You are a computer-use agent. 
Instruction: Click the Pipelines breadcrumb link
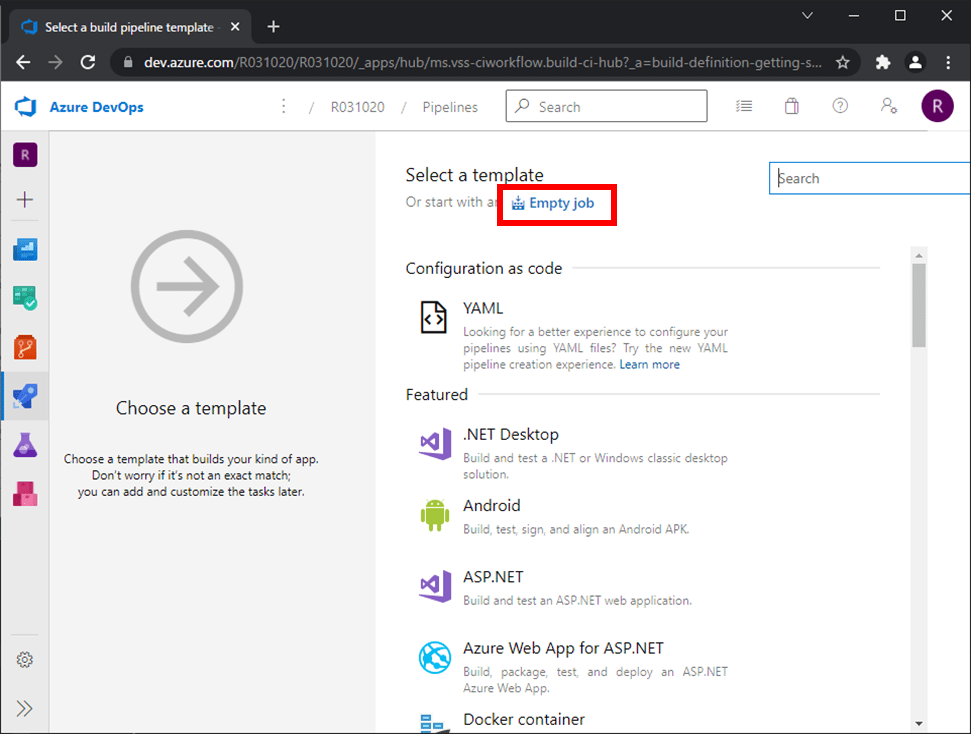point(450,107)
